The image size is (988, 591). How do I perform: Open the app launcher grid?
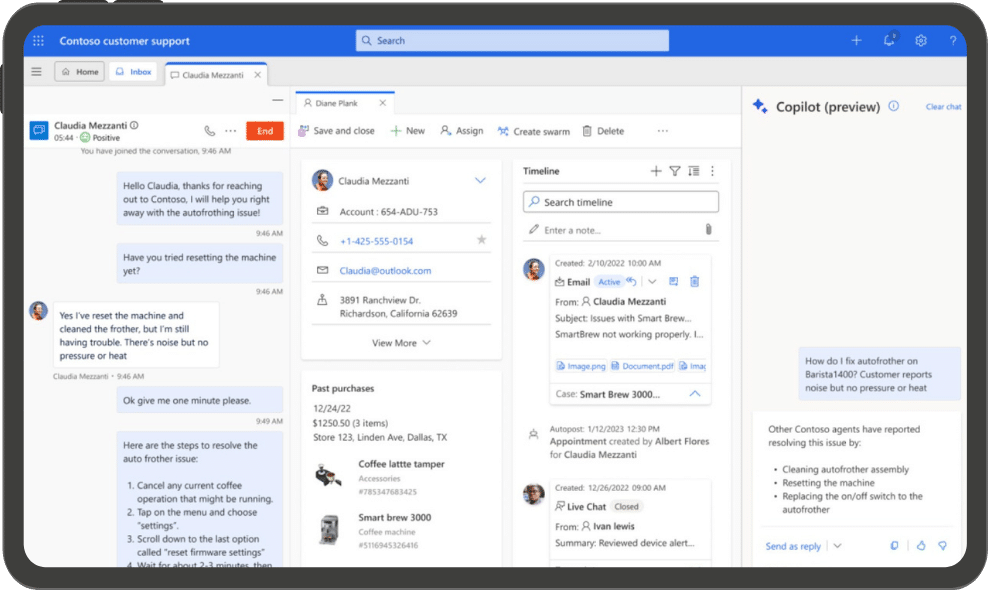[x=38, y=41]
